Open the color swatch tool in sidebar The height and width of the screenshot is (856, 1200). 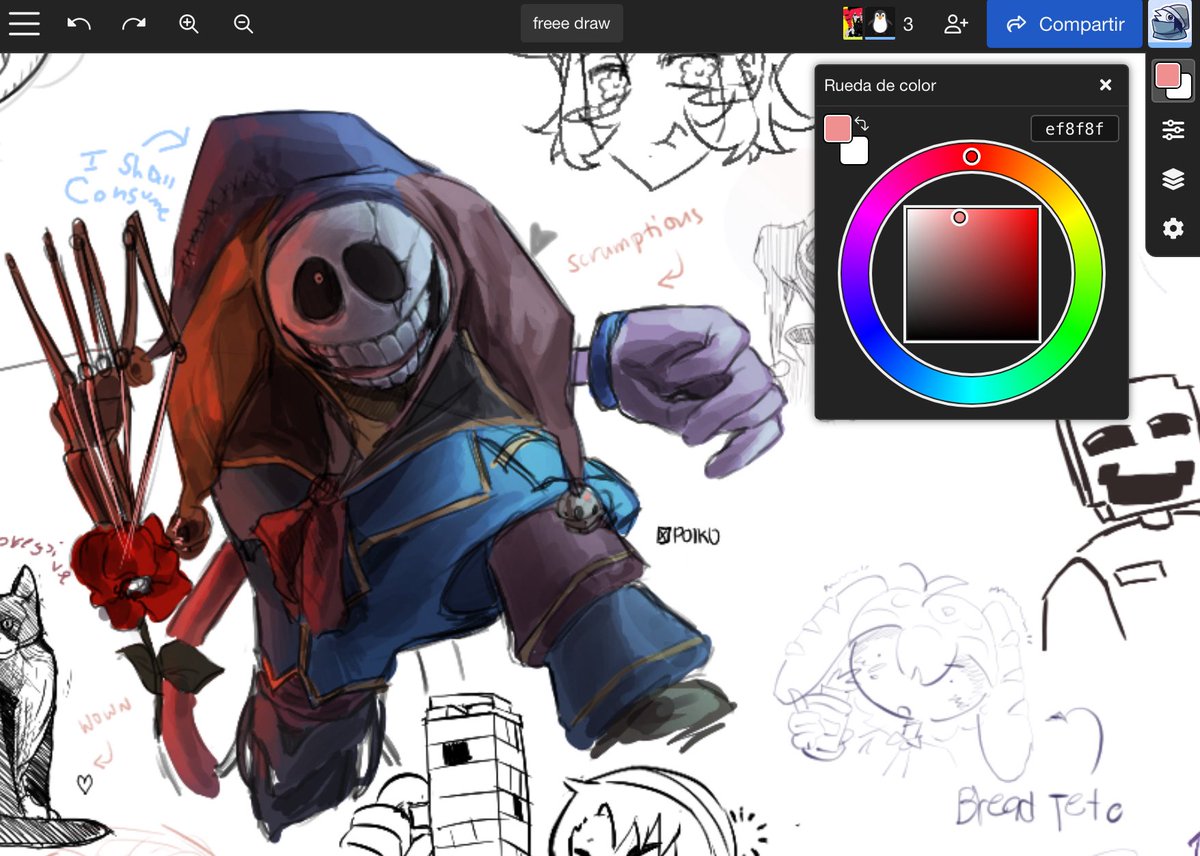(1173, 80)
